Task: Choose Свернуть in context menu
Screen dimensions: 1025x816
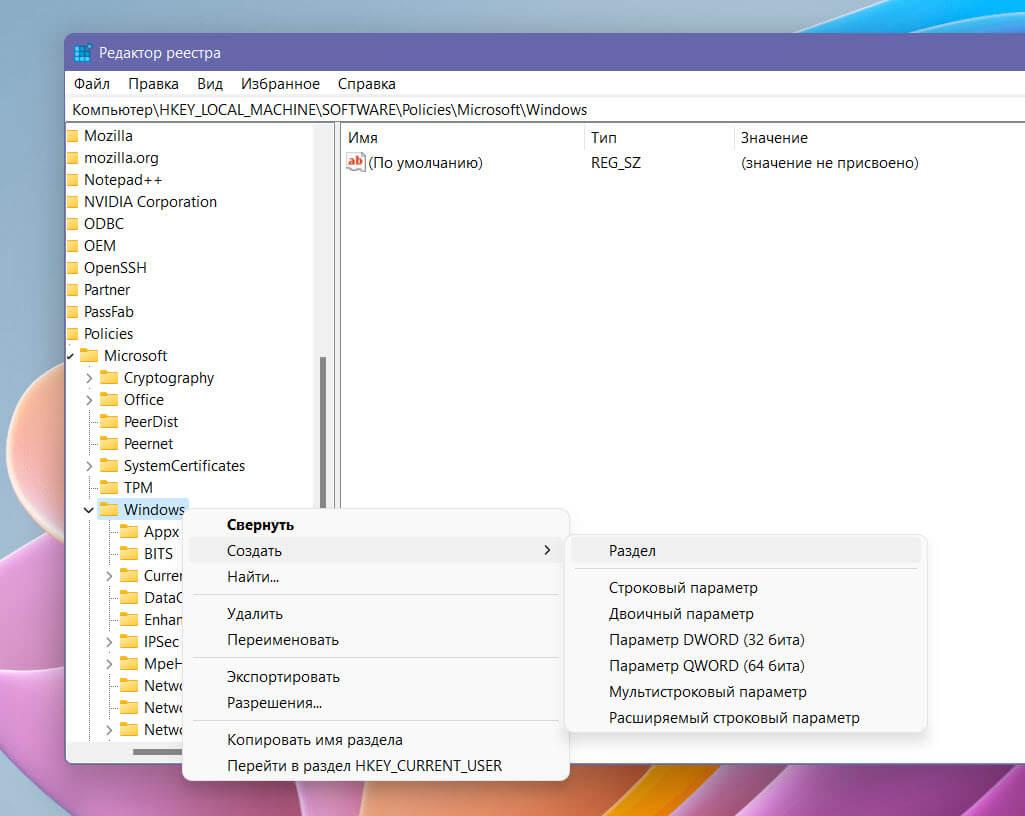Action: tap(376, 525)
